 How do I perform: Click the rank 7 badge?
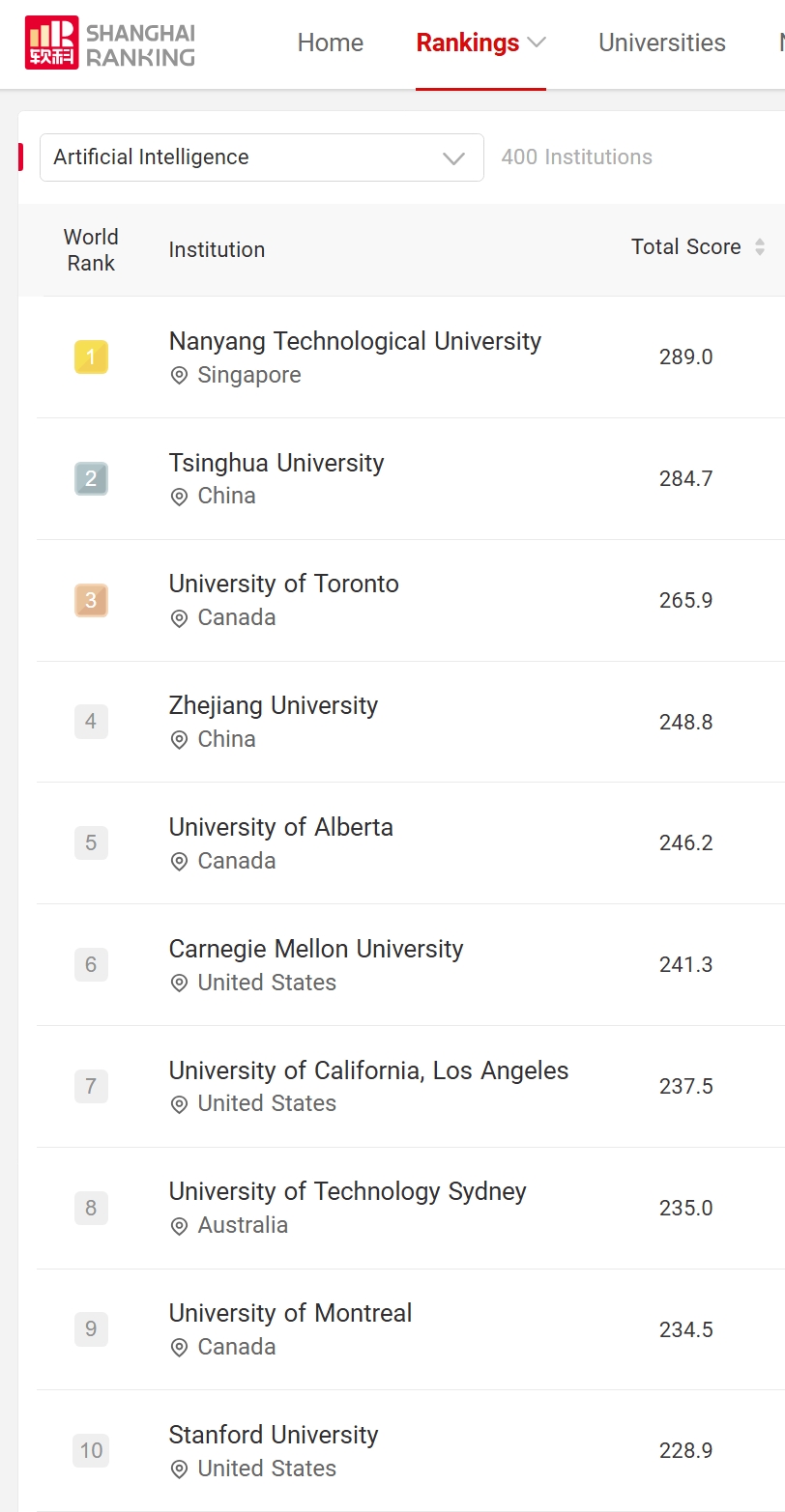pyautogui.click(x=91, y=1086)
